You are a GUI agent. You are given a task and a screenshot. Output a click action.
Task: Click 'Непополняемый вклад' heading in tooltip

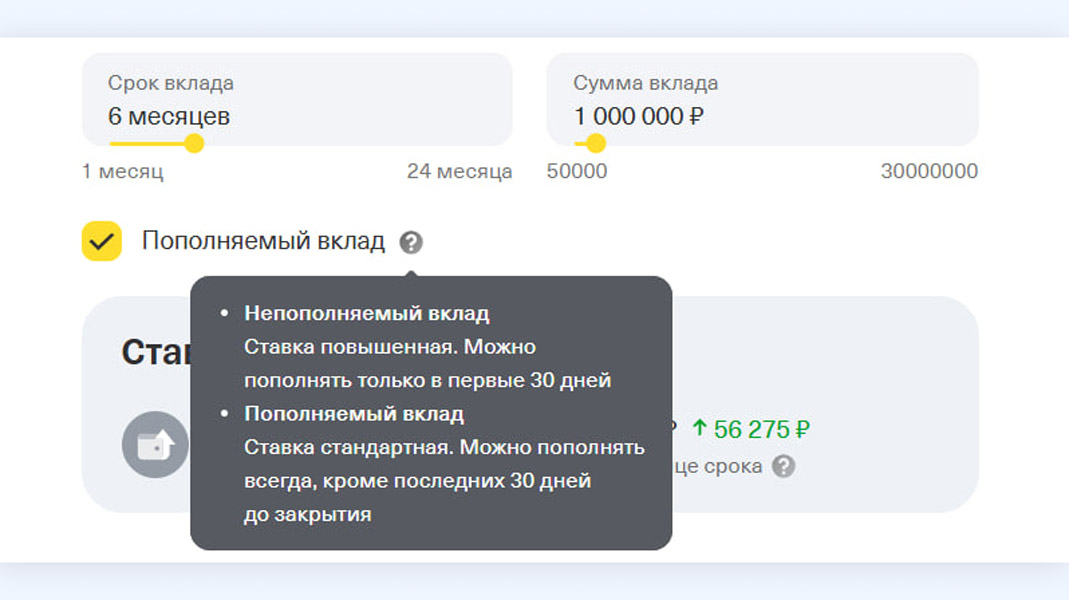coord(366,314)
